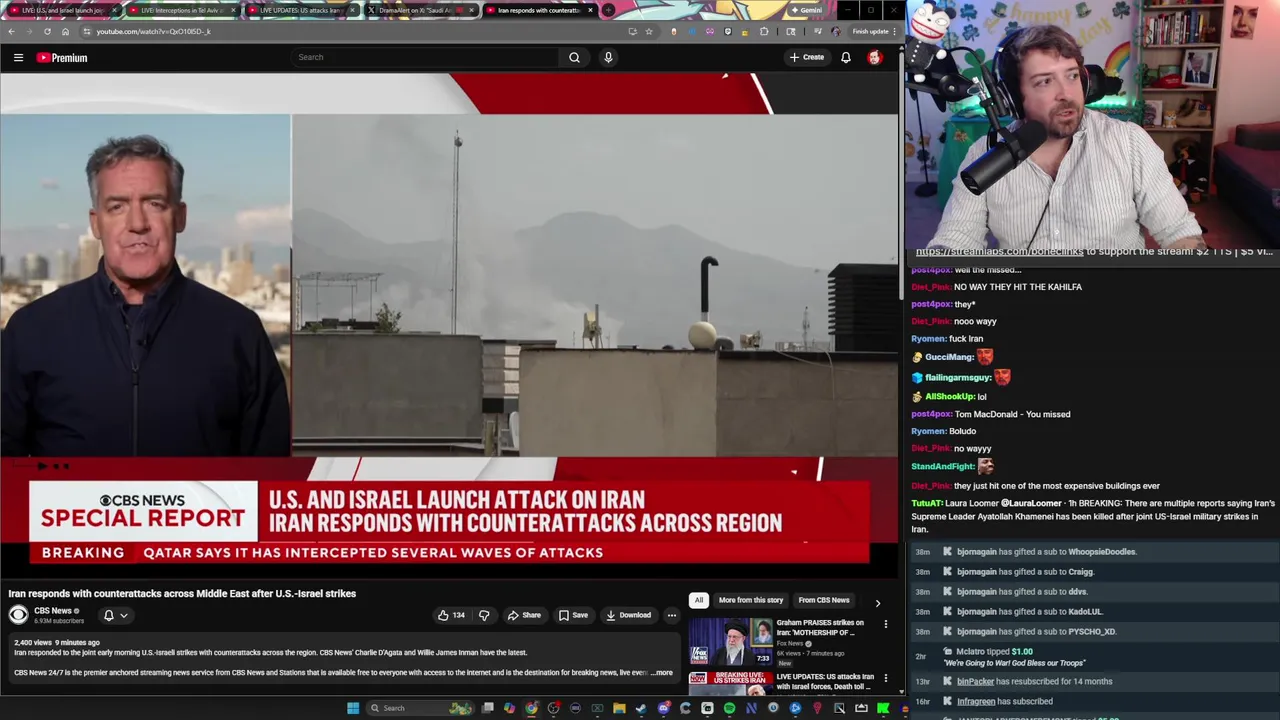Share the video
The width and height of the screenshot is (1280, 720).
point(524,615)
